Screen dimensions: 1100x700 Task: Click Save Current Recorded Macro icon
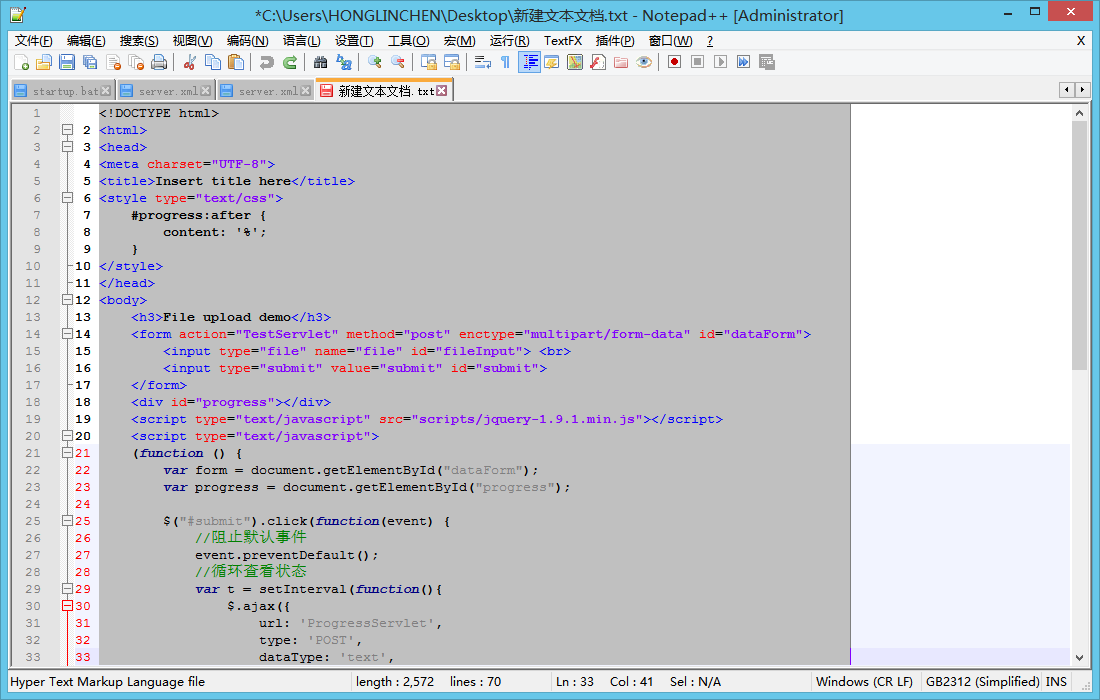tap(767, 62)
